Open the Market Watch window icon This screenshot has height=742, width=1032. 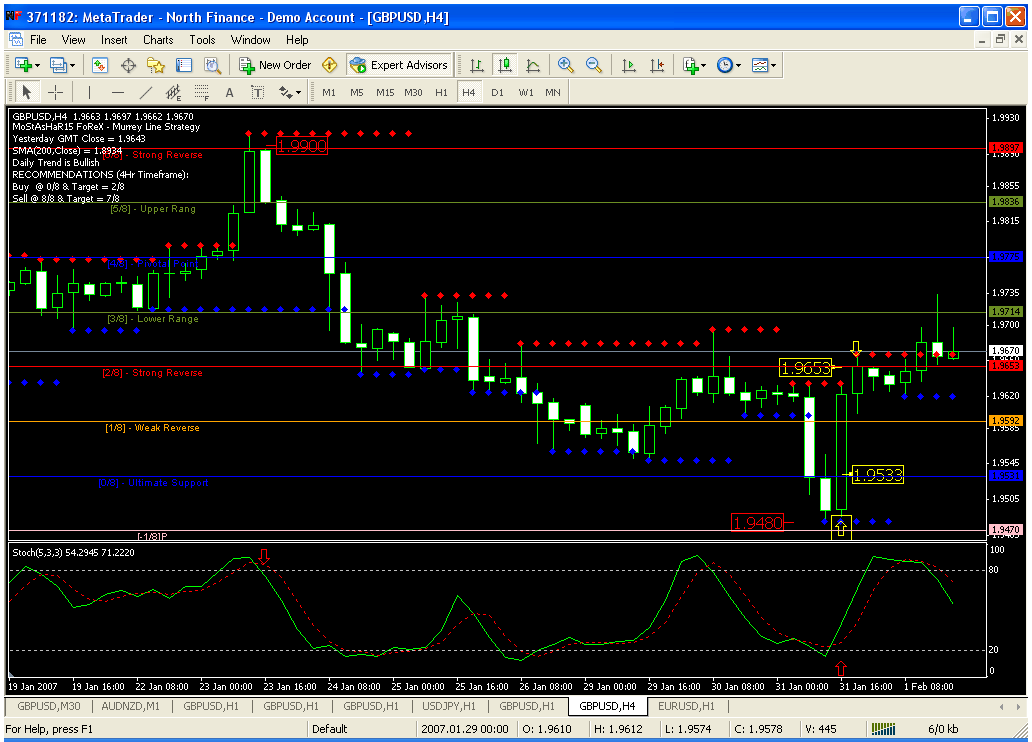[x=100, y=65]
